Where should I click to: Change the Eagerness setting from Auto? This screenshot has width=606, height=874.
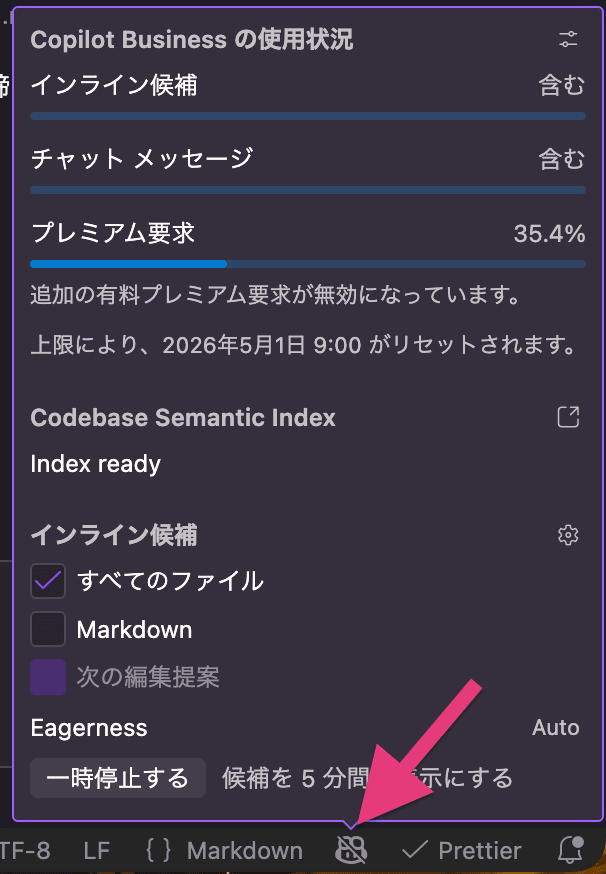[555, 728]
